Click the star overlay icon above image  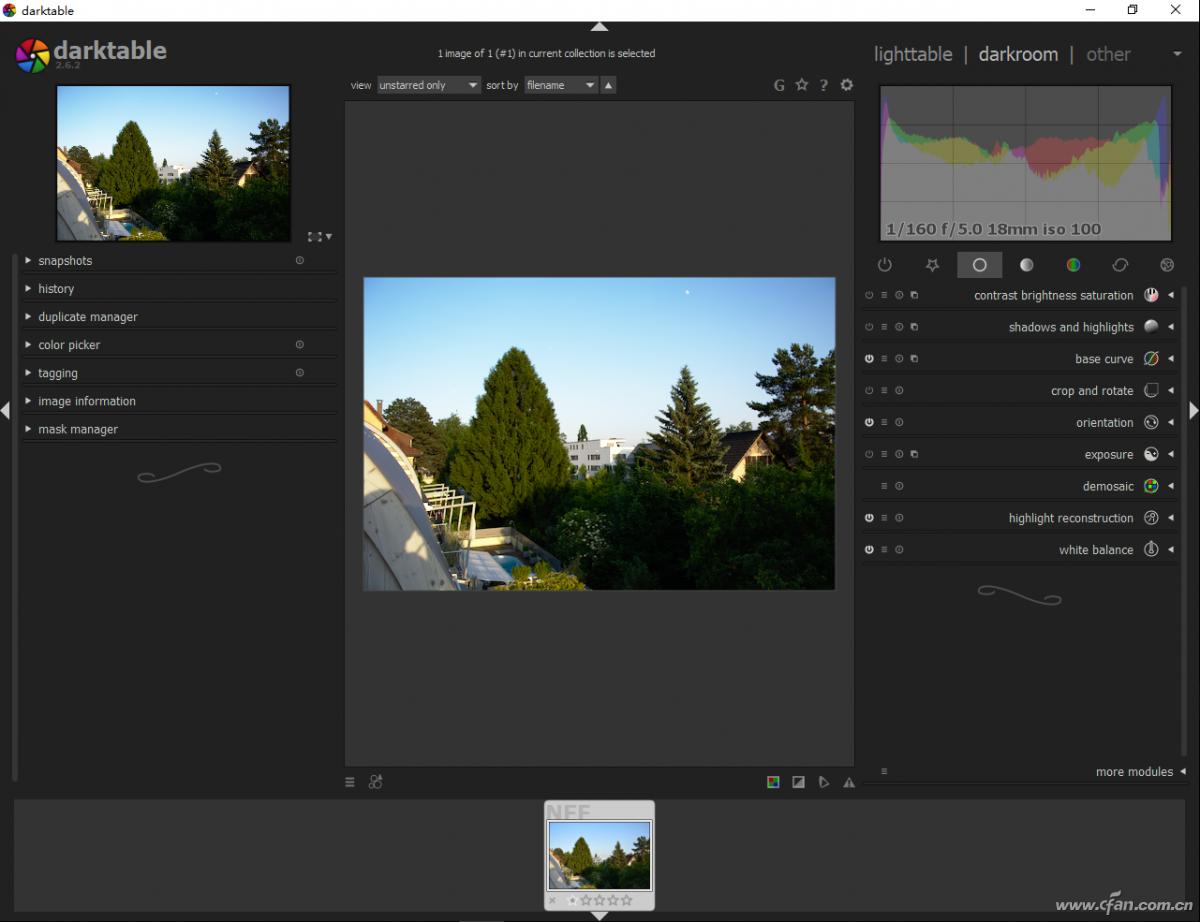pos(801,85)
